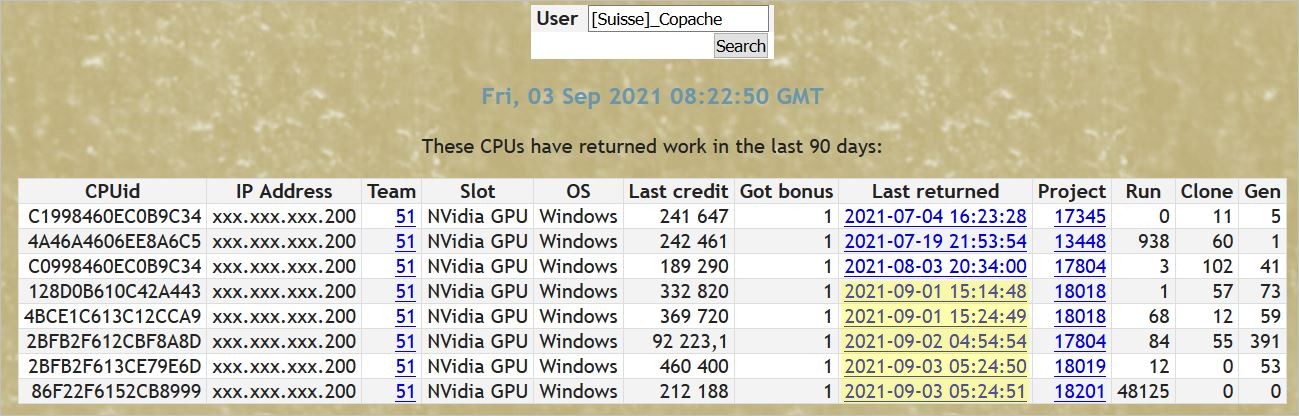1299x416 pixels.
Task: Open project 17804 for CPU 2BFB2F612CBF8A8D
Action: click(1080, 341)
